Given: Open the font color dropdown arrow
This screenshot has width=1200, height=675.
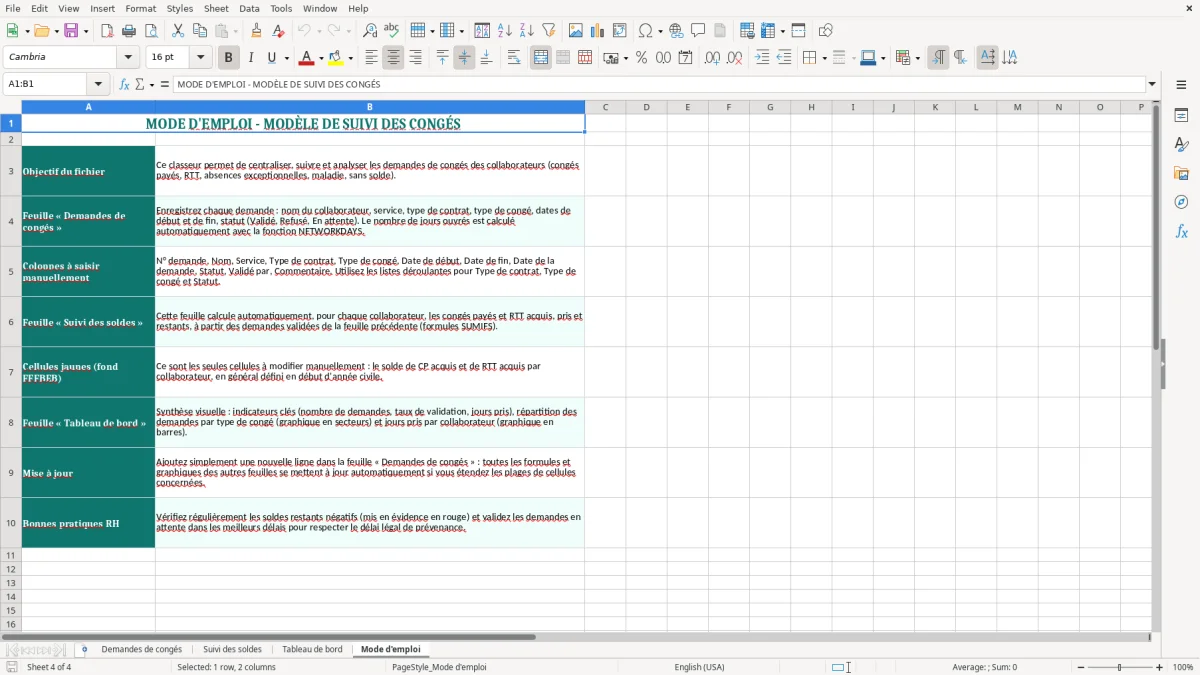Looking at the screenshot, I should point(321,58).
